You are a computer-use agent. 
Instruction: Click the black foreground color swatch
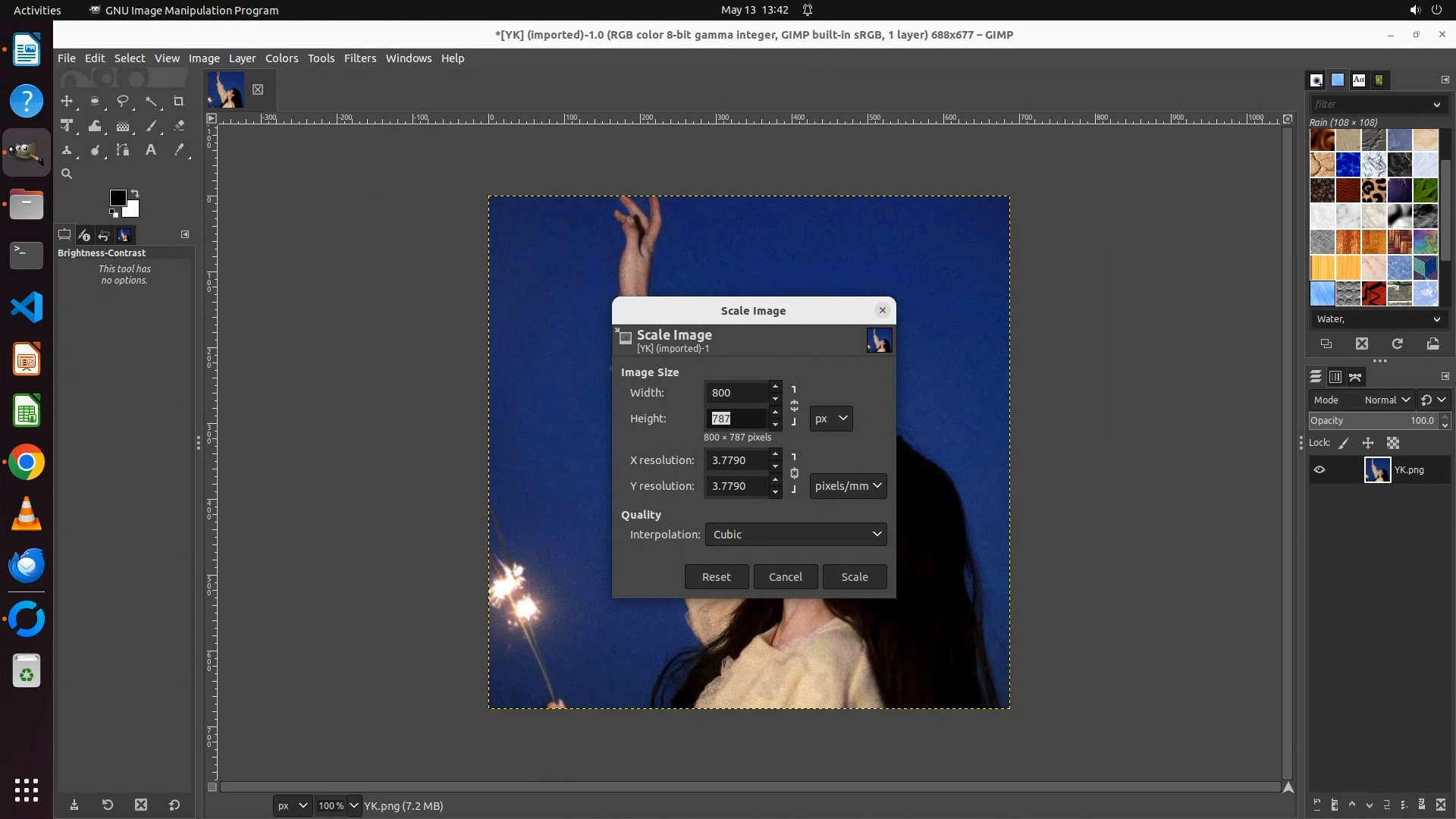118,198
